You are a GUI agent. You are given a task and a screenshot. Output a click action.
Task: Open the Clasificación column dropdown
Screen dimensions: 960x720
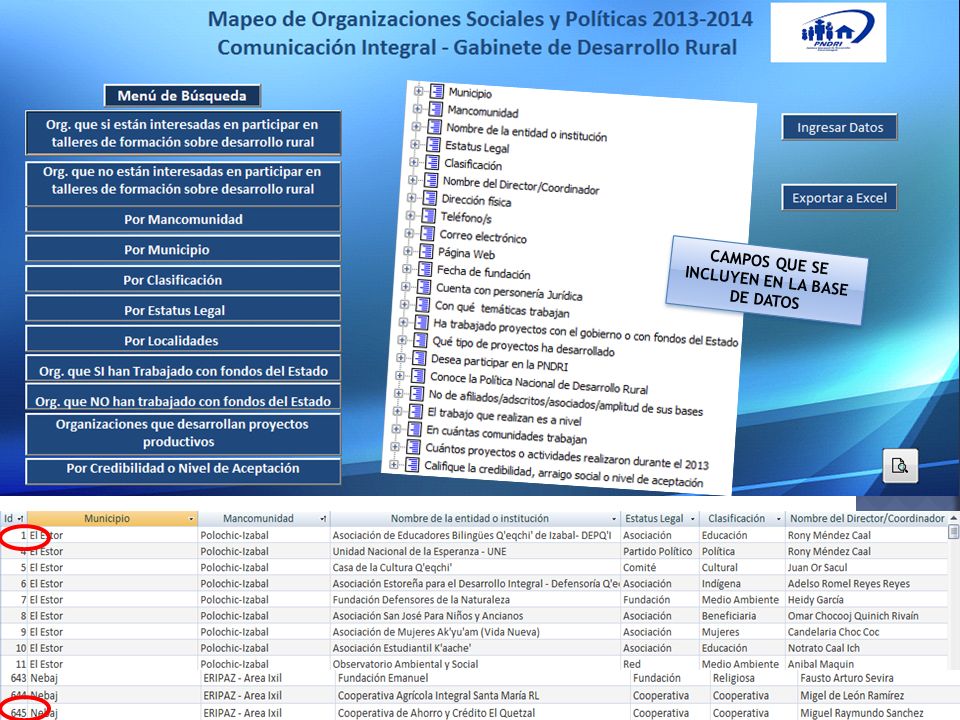click(x=778, y=519)
